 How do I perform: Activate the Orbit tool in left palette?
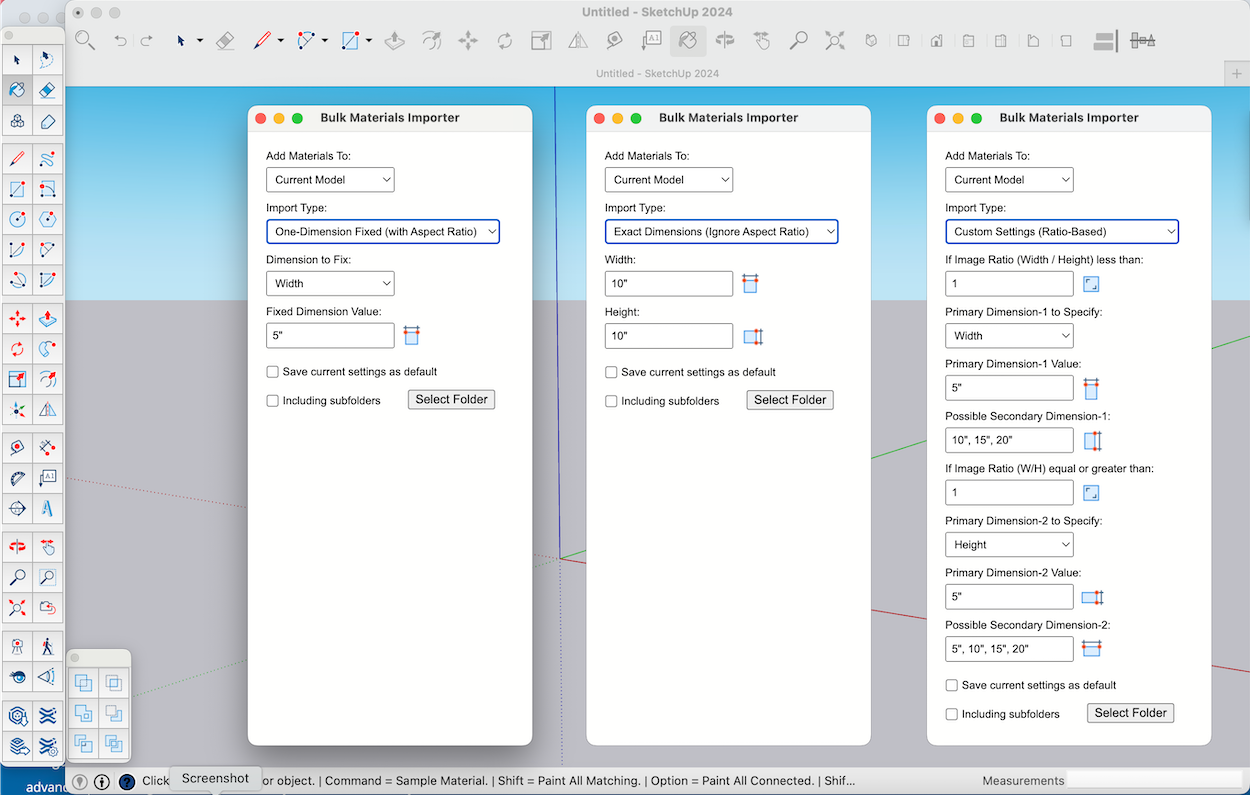coord(17,547)
